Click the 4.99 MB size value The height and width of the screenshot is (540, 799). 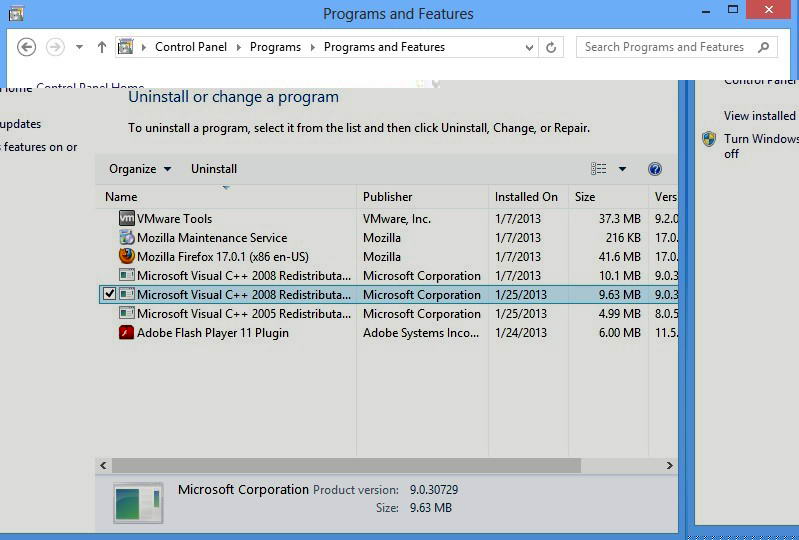pyautogui.click(x=619, y=314)
